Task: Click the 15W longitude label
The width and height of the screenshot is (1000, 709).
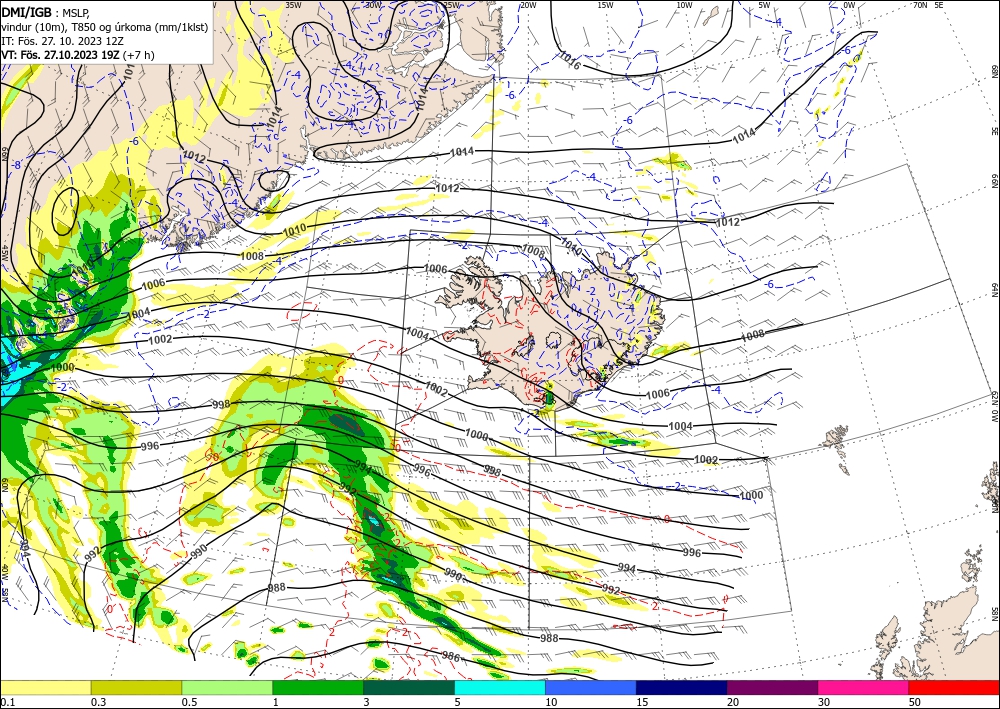Action: coord(605,5)
